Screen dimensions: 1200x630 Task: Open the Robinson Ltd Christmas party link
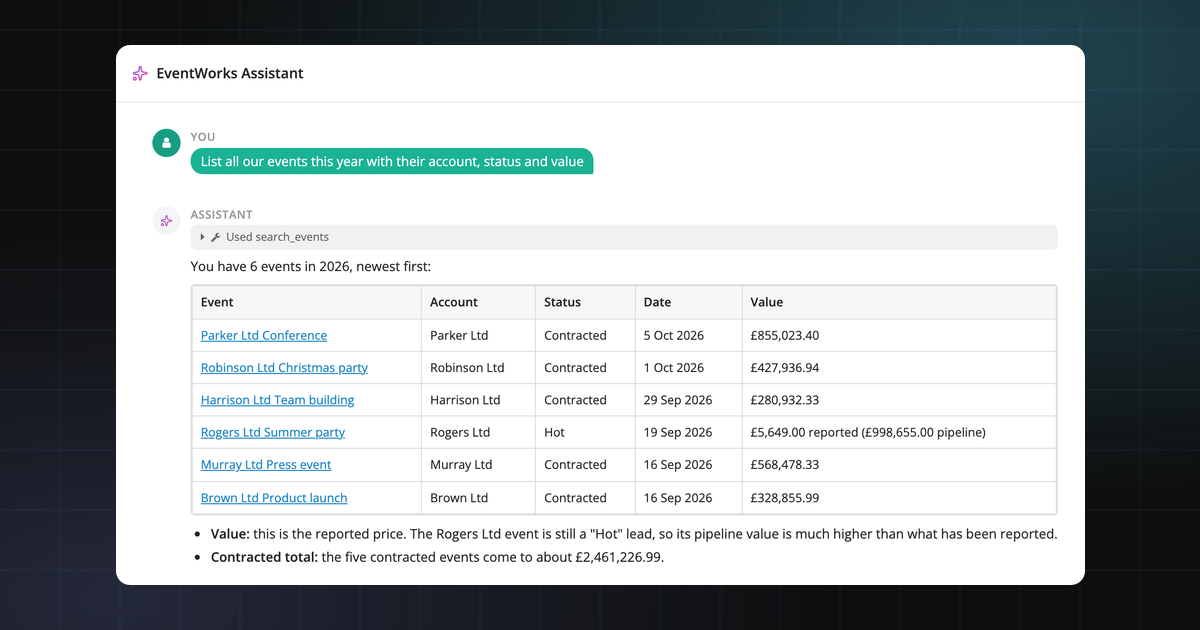point(284,368)
